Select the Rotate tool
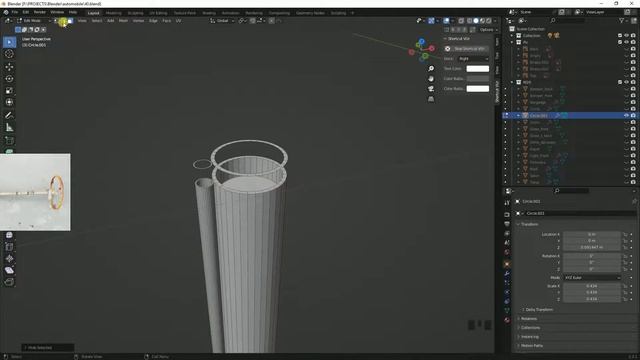Screen dimensions: 640x360 (x=9, y=78)
